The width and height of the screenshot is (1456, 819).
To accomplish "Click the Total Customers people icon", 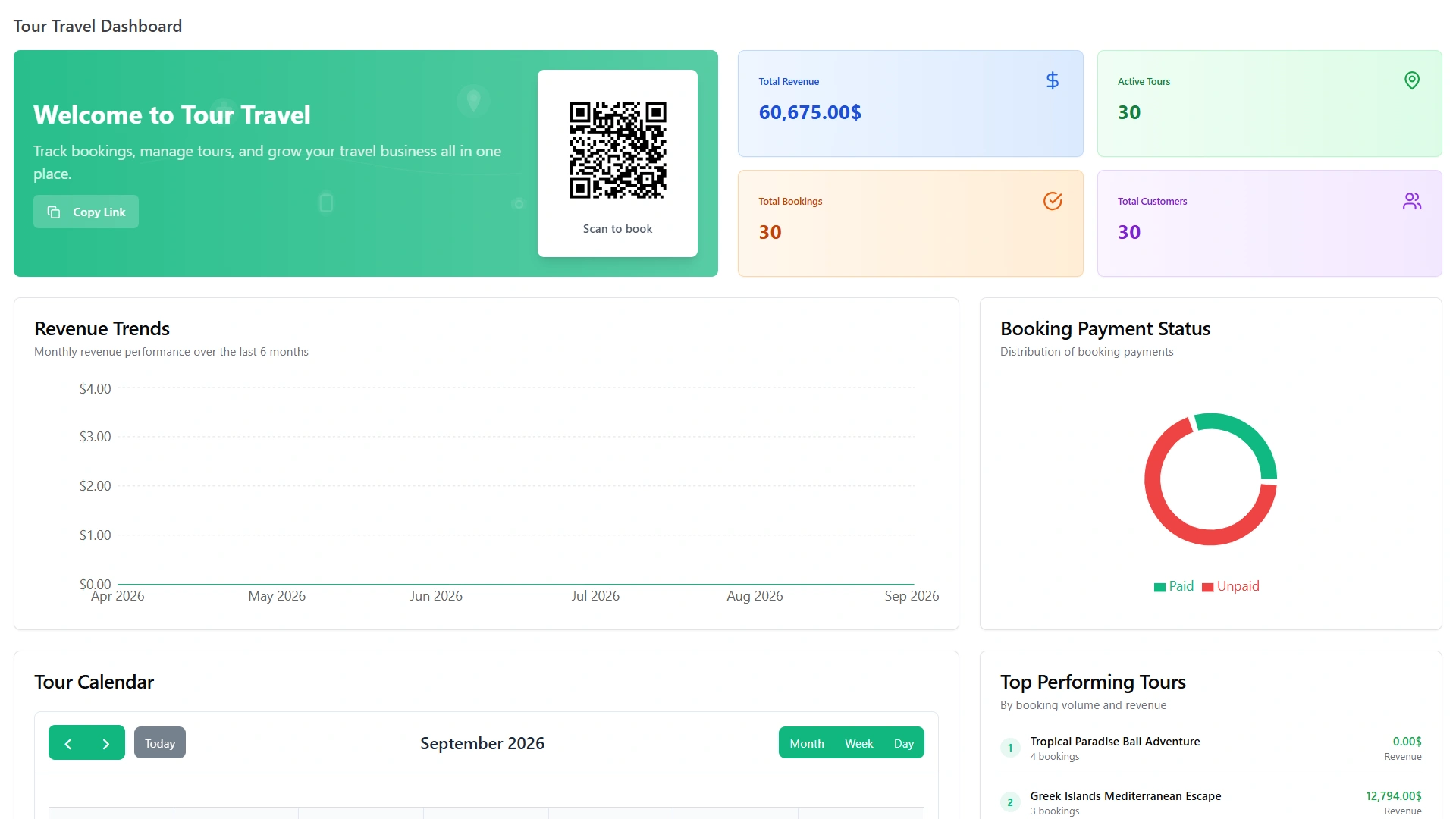I will (x=1411, y=201).
